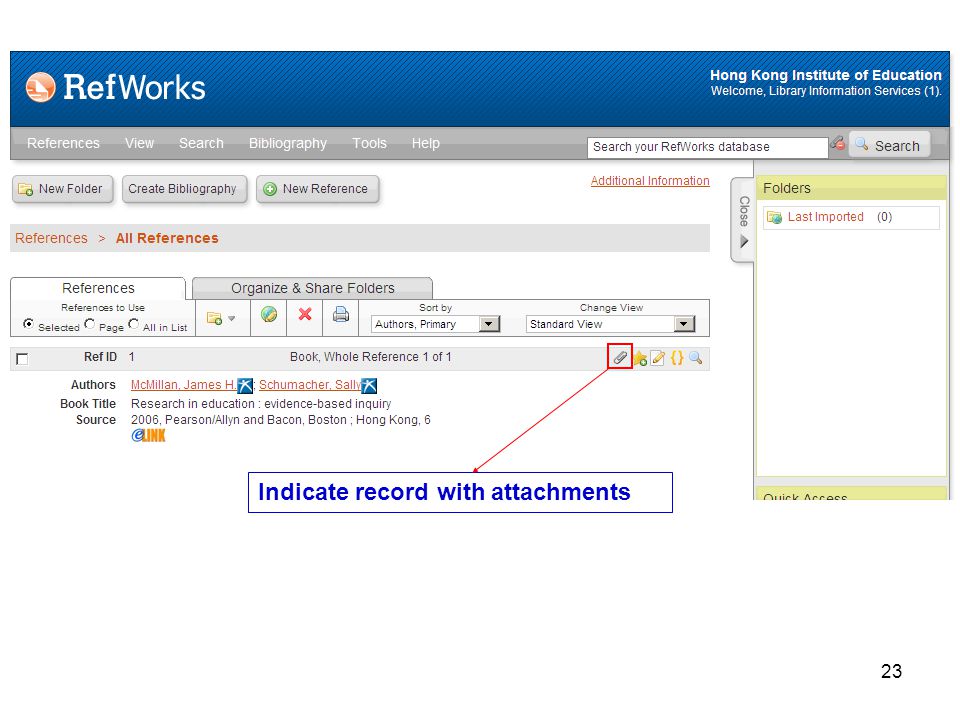The image size is (960, 720).
Task: Open the Search menu
Action: click(201, 143)
